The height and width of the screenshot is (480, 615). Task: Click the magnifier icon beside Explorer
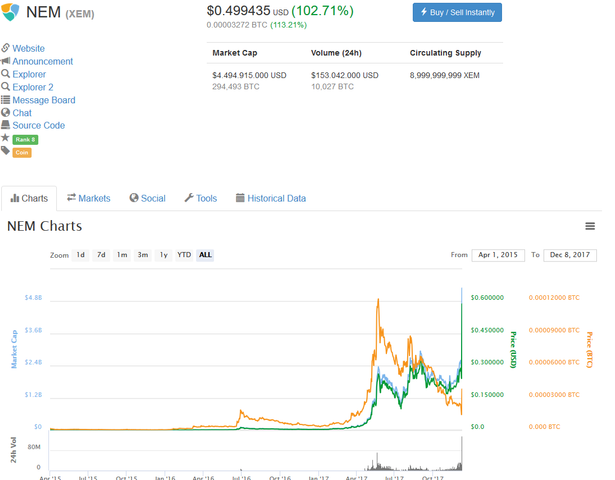coord(5,74)
